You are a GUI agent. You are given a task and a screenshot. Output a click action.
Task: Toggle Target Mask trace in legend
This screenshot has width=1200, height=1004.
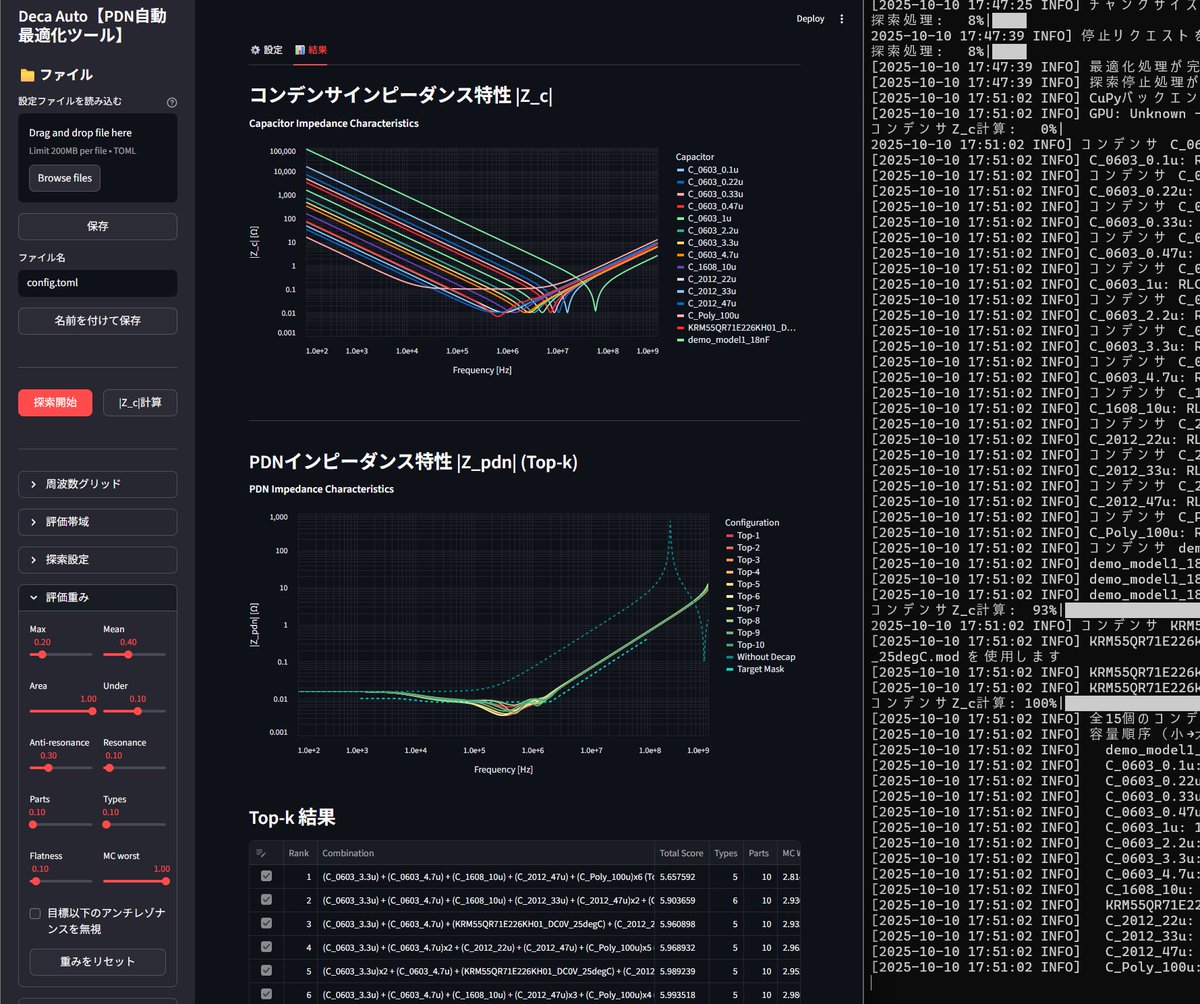click(x=755, y=669)
